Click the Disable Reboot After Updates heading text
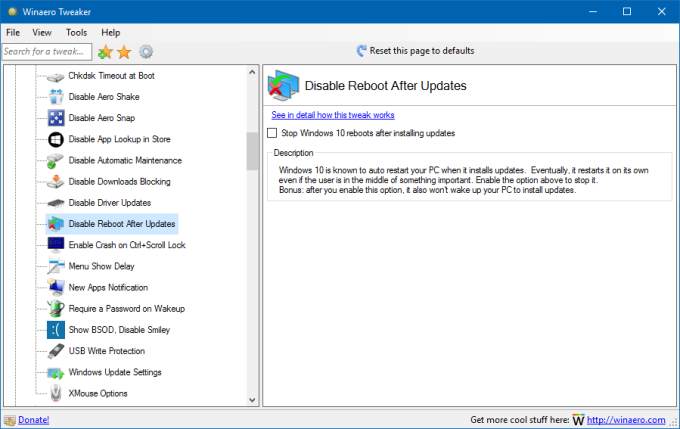Viewport: 680px width, 429px height. (386, 86)
